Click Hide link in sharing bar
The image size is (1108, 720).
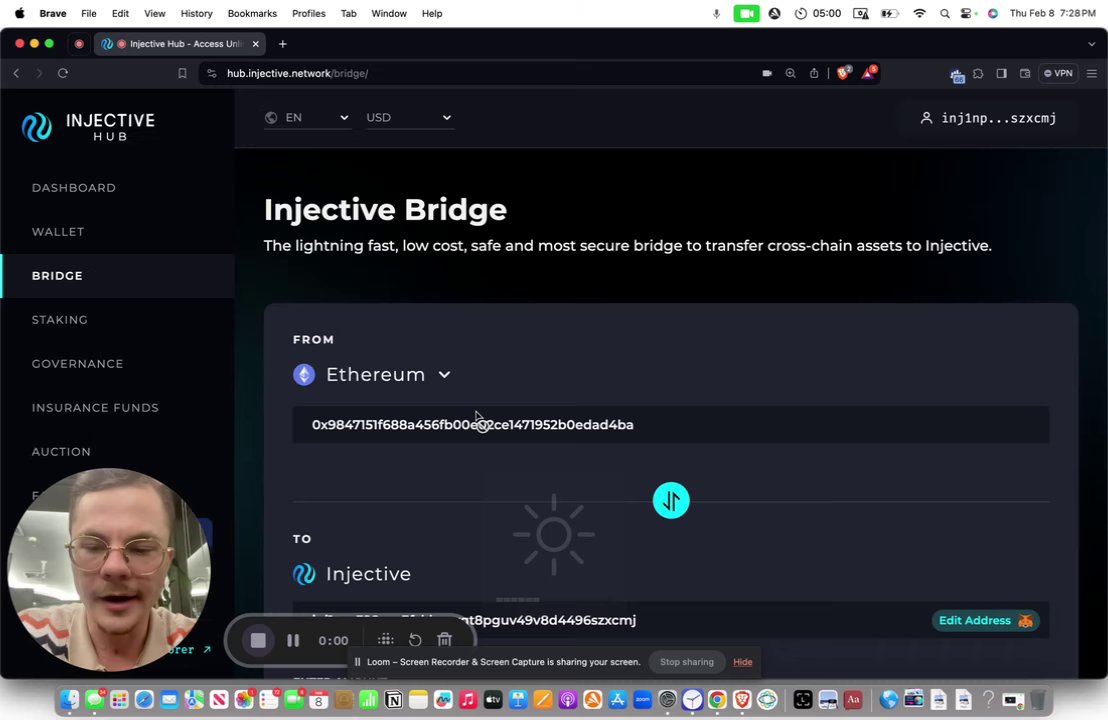(743, 662)
